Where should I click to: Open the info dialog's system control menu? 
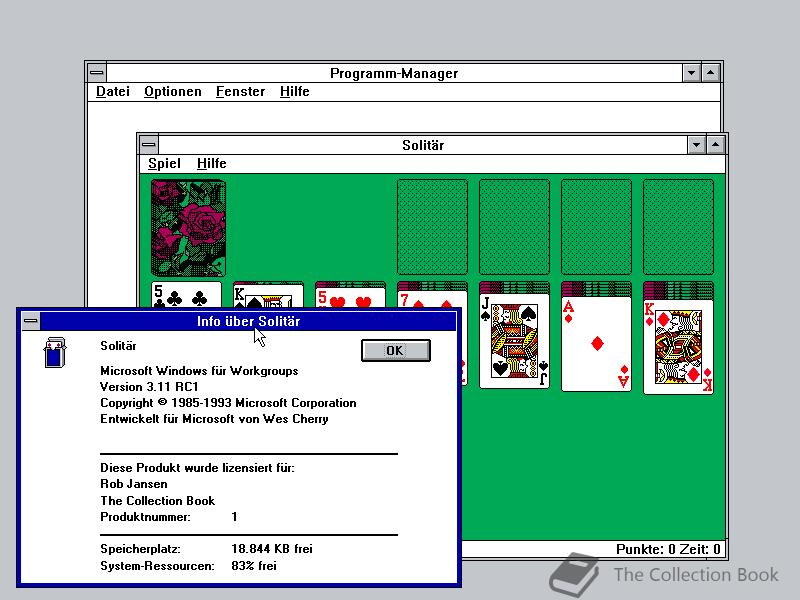[x=31, y=321]
